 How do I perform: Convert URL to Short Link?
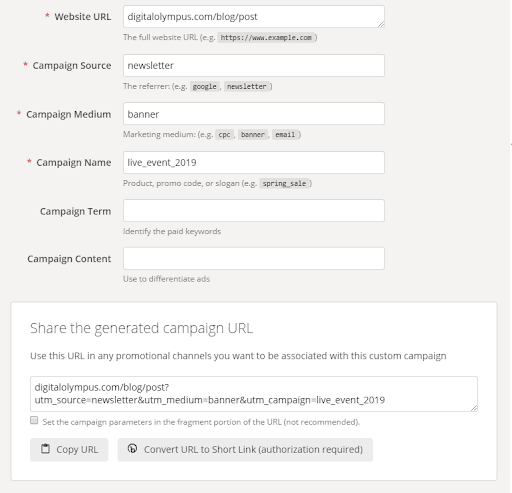(245, 450)
